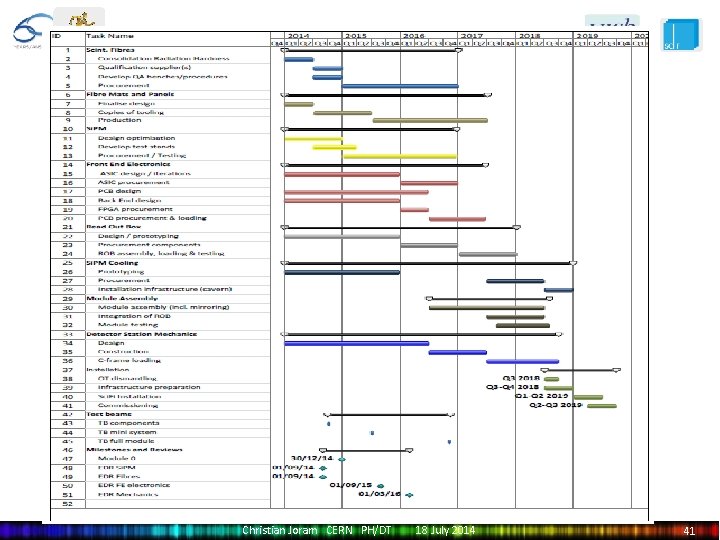Select ID cell 25 beside SiPM Cooling

point(68,263)
